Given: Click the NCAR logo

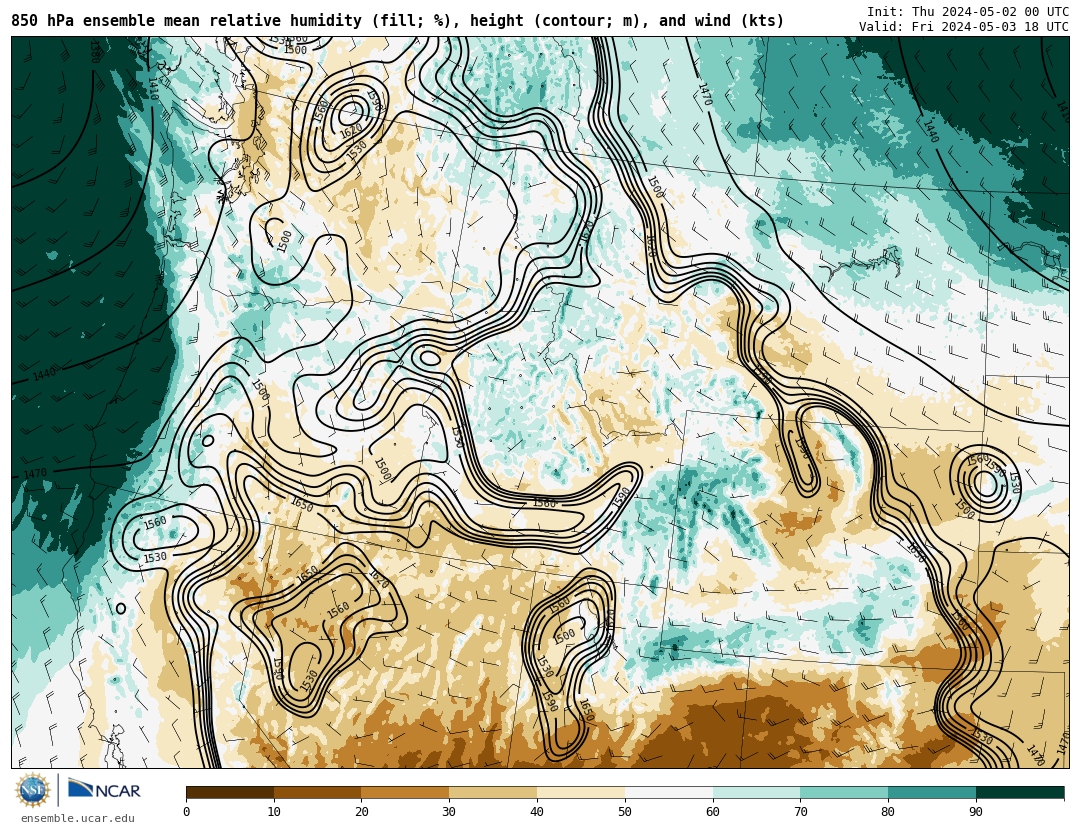Looking at the screenshot, I should point(105,790).
